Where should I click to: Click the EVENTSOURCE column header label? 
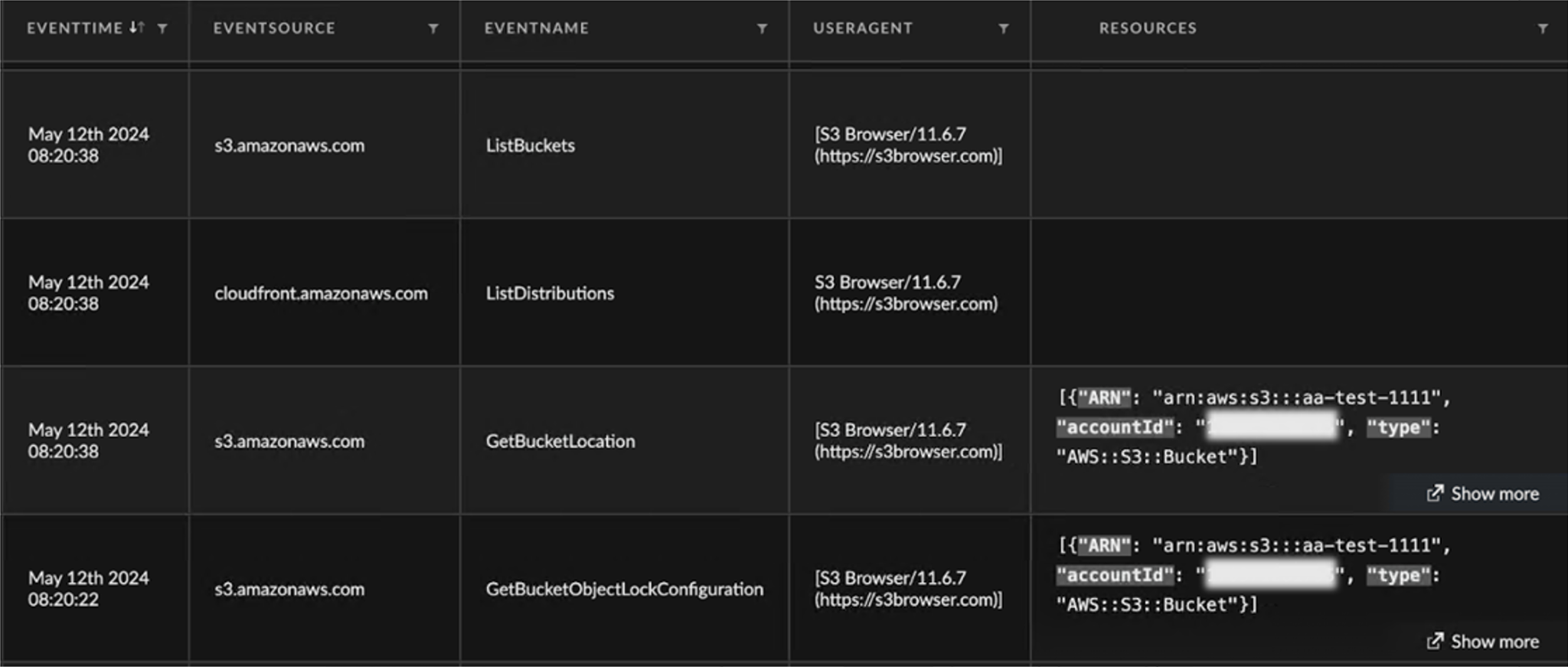tap(274, 28)
